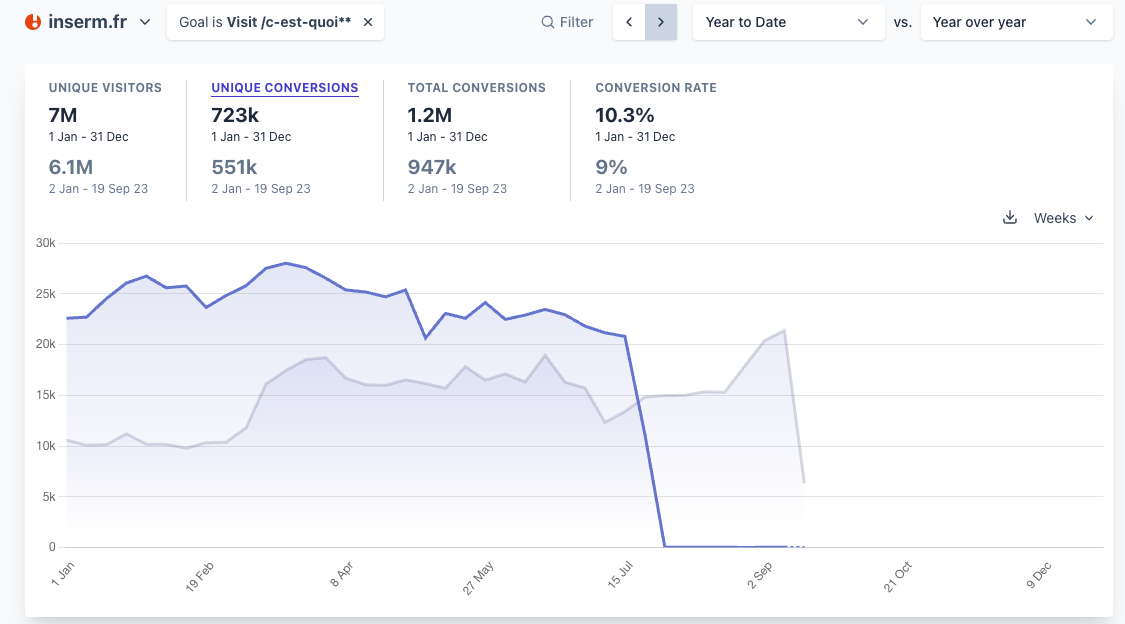Click the 10.3% conversion rate value
The height and width of the screenshot is (624, 1125).
[x=624, y=115]
